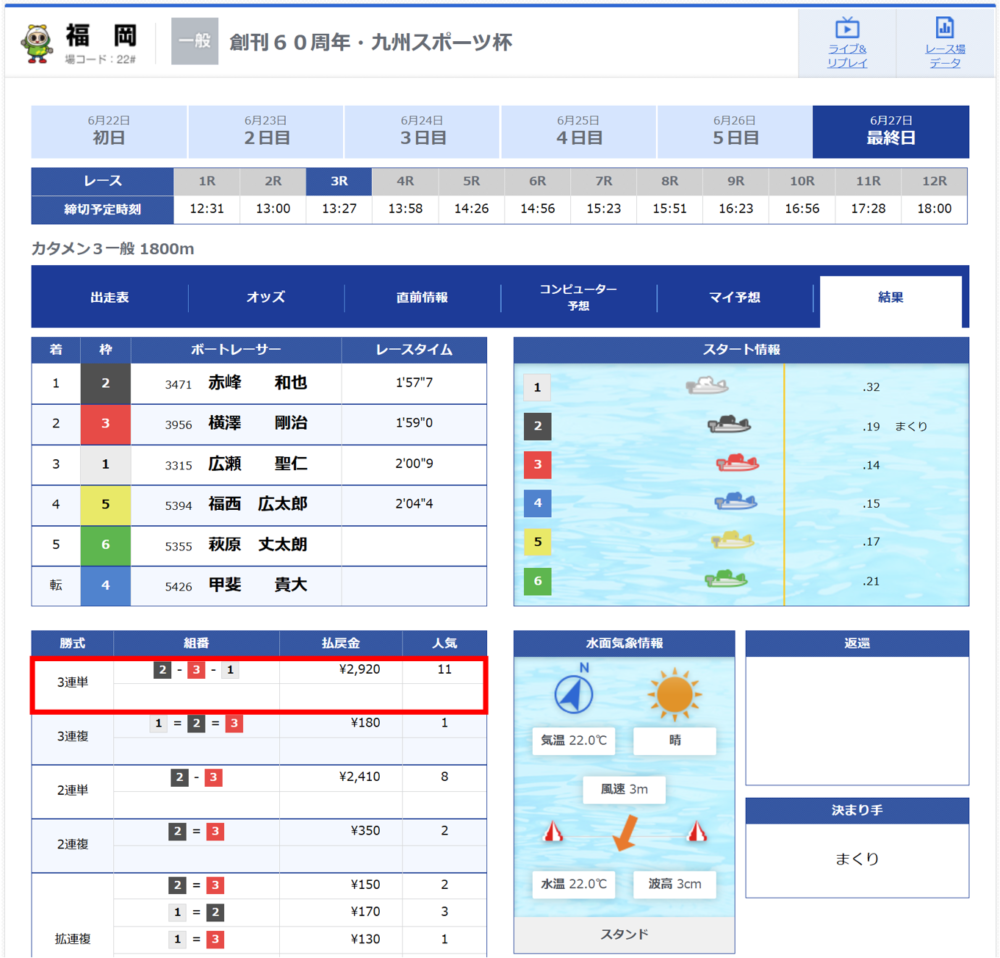
Task: Select race 1R in race list
Action: click(207, 196)
